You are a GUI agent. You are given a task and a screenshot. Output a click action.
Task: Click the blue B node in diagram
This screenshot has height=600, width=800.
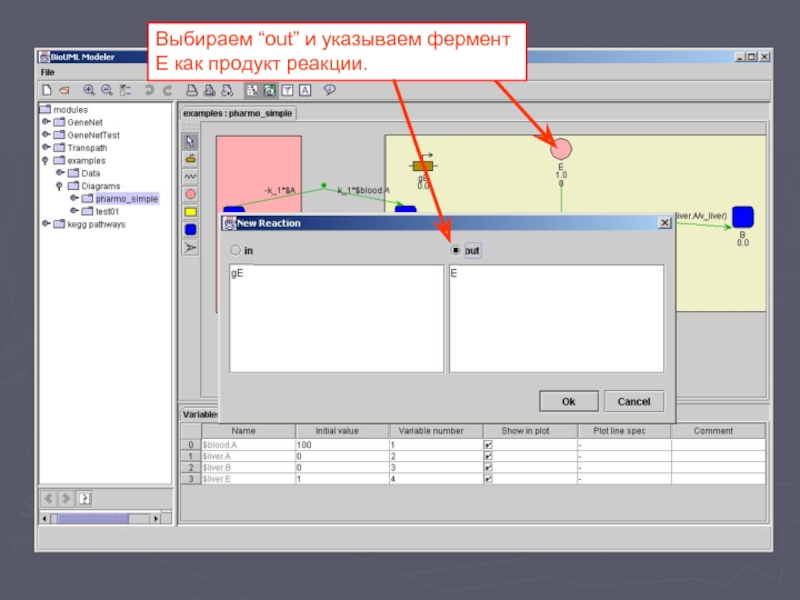[x=743, y=217]
